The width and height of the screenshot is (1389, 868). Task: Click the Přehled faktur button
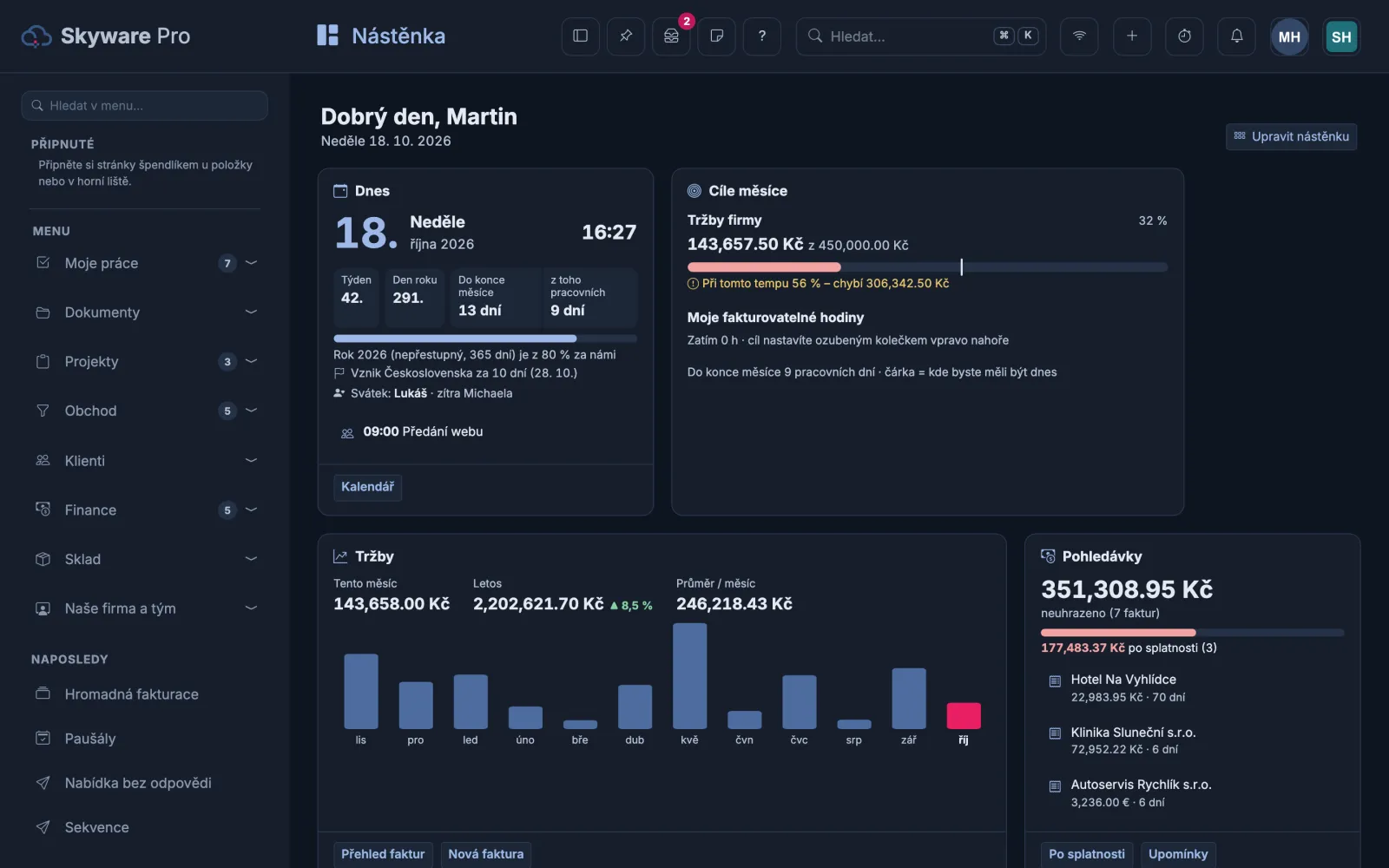[x=383, y=854]
